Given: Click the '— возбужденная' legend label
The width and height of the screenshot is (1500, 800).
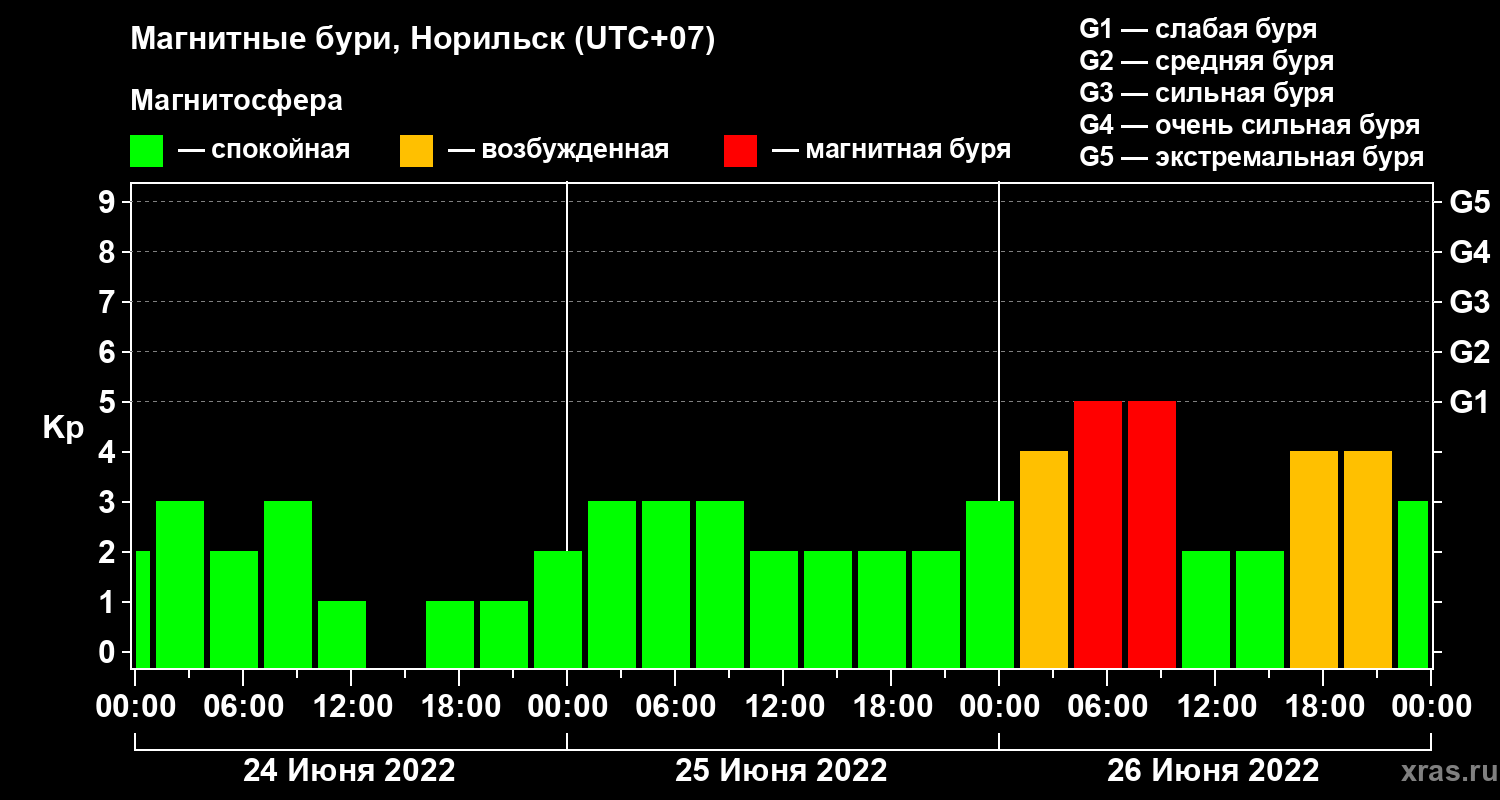Looking at the screenshot, I should [x=558, y=151].
